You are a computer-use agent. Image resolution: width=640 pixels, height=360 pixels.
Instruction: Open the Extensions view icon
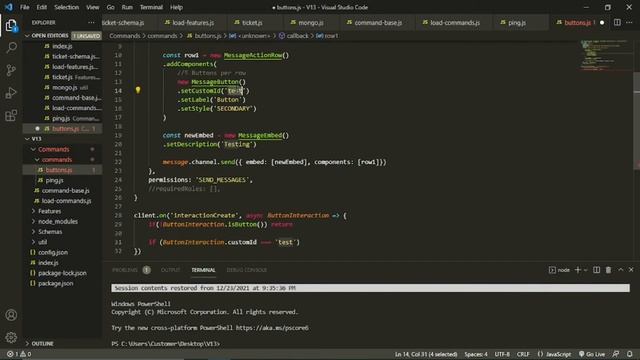[11, 116]
